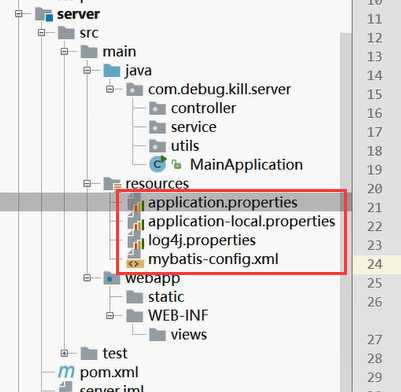Click the server module icon

pos(44,14)
